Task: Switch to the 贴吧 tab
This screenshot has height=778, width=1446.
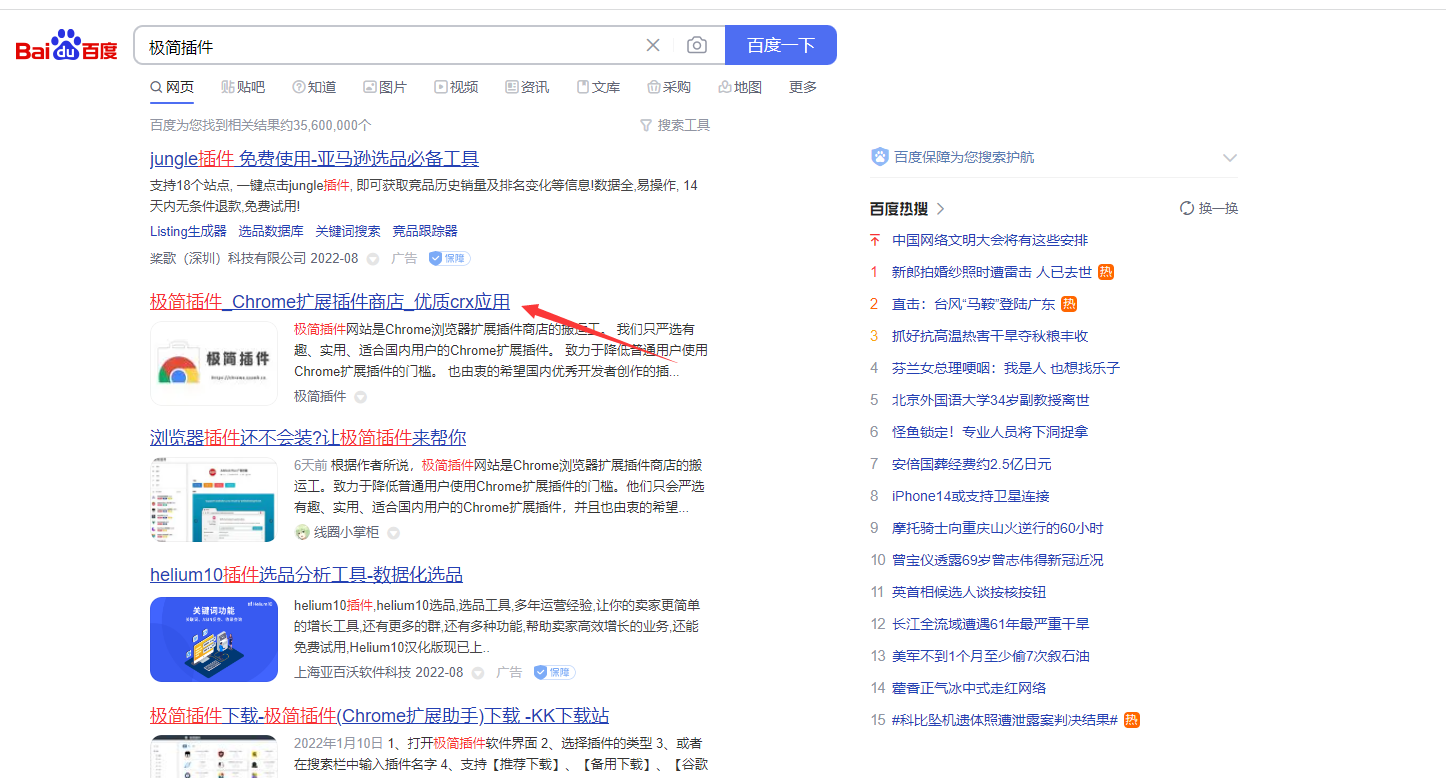Action: (243, 87)
